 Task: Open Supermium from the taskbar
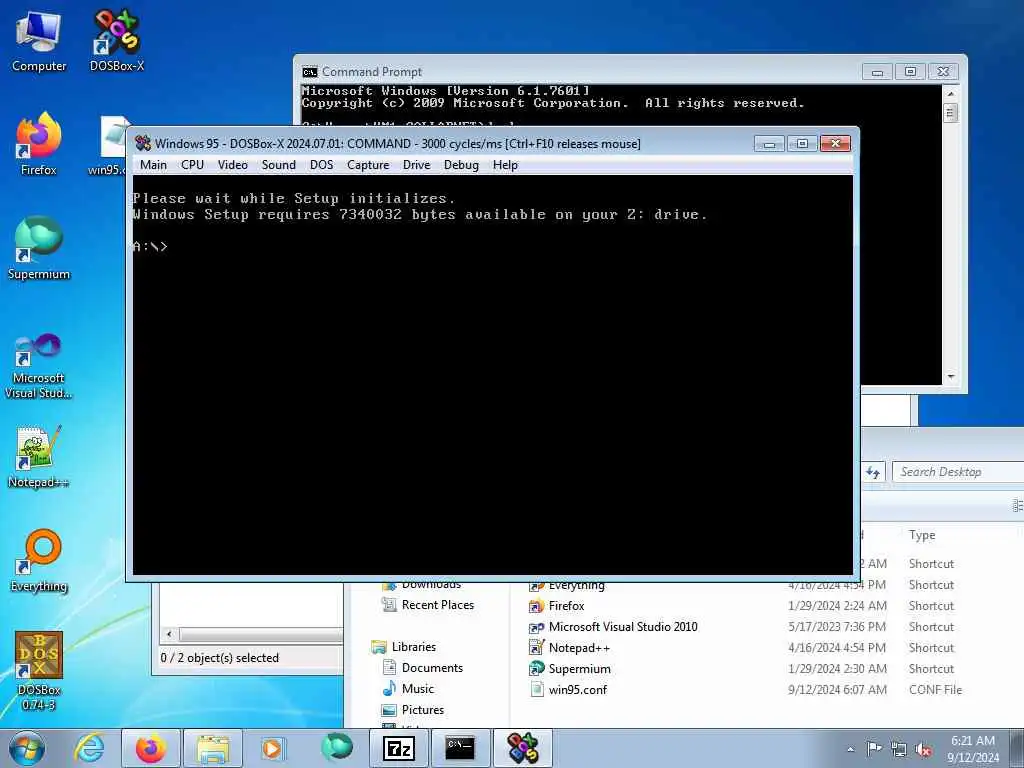point(336,748)
